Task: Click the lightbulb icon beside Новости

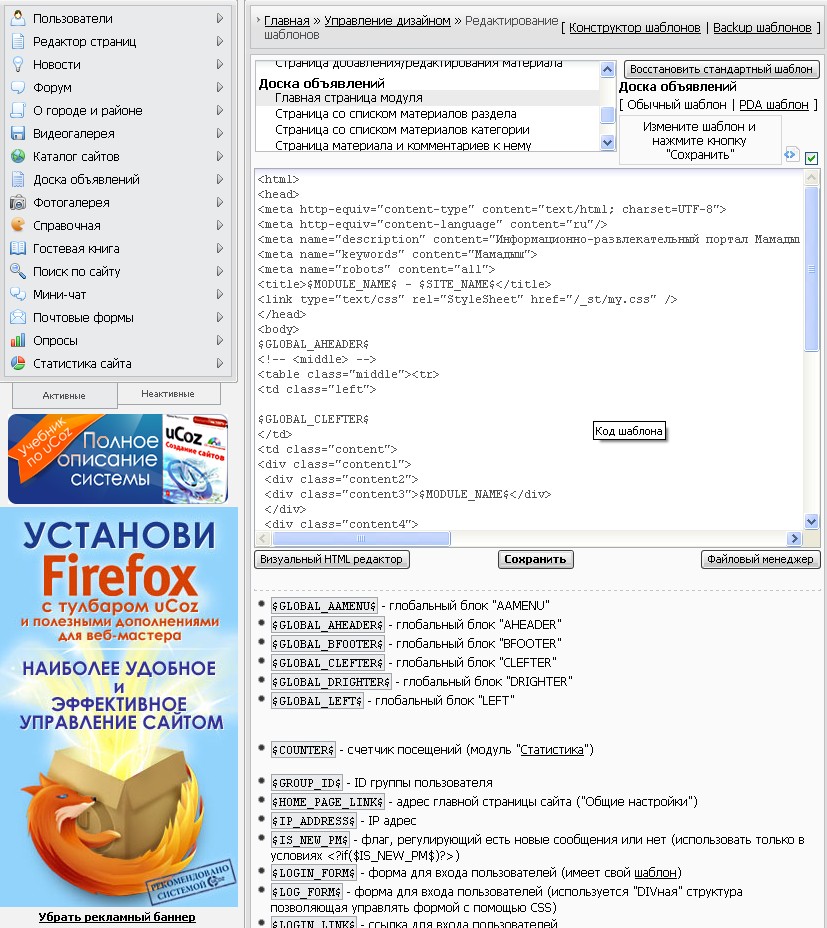Action: coord(17,64)
